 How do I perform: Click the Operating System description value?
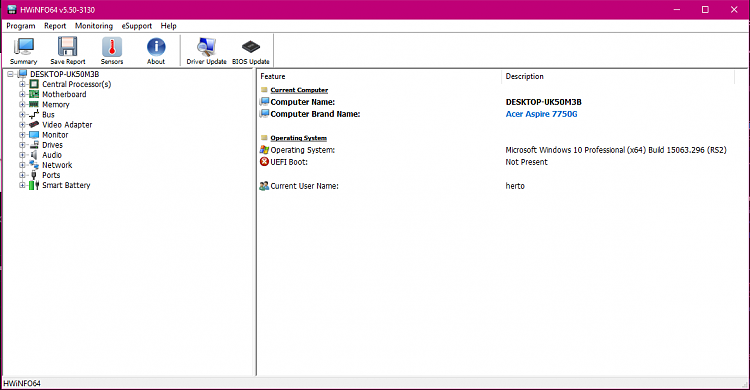(x=616, y=150)
